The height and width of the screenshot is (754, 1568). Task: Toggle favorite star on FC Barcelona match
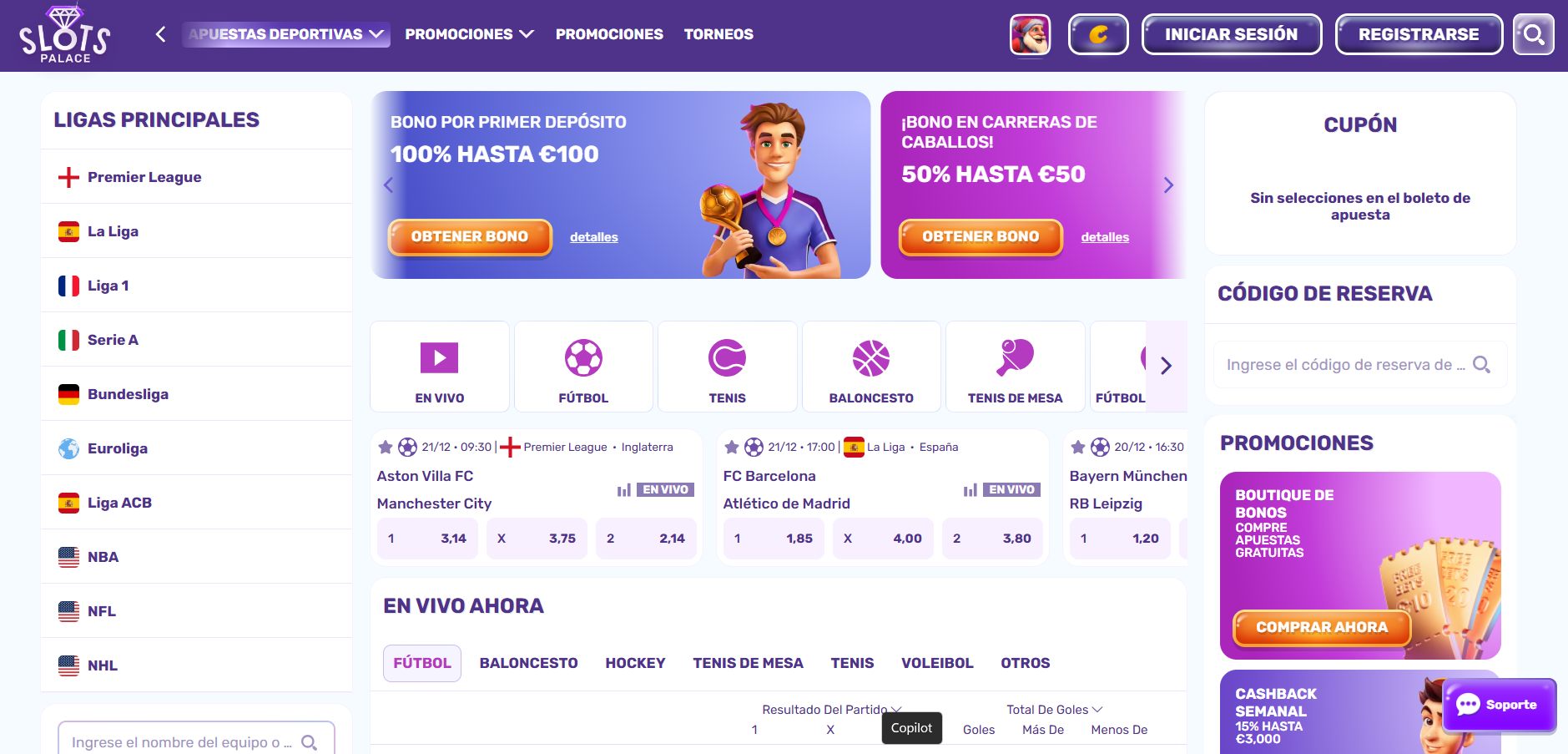[x=732, y=448]
